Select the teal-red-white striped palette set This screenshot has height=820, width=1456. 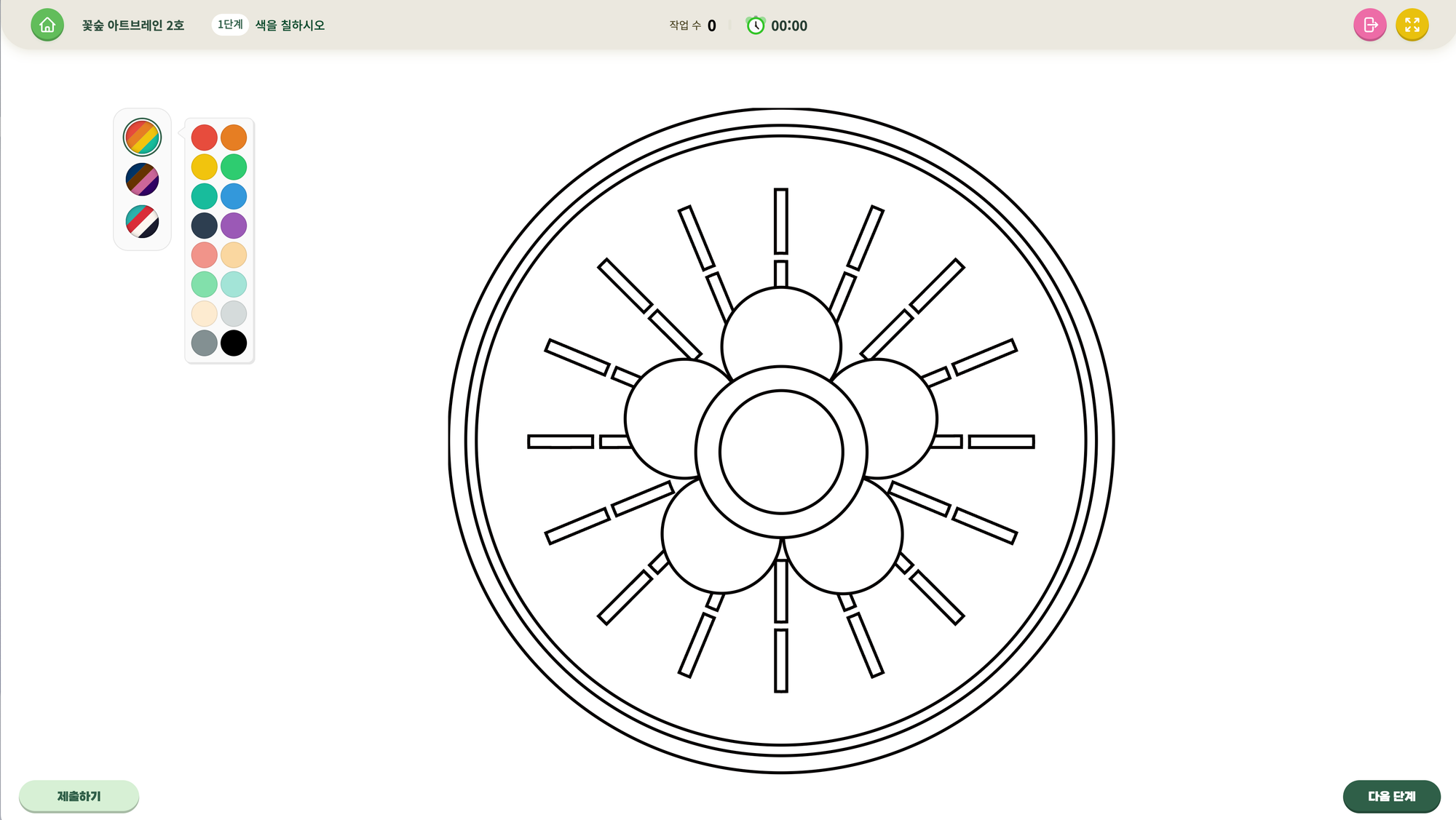pos(142,221)
